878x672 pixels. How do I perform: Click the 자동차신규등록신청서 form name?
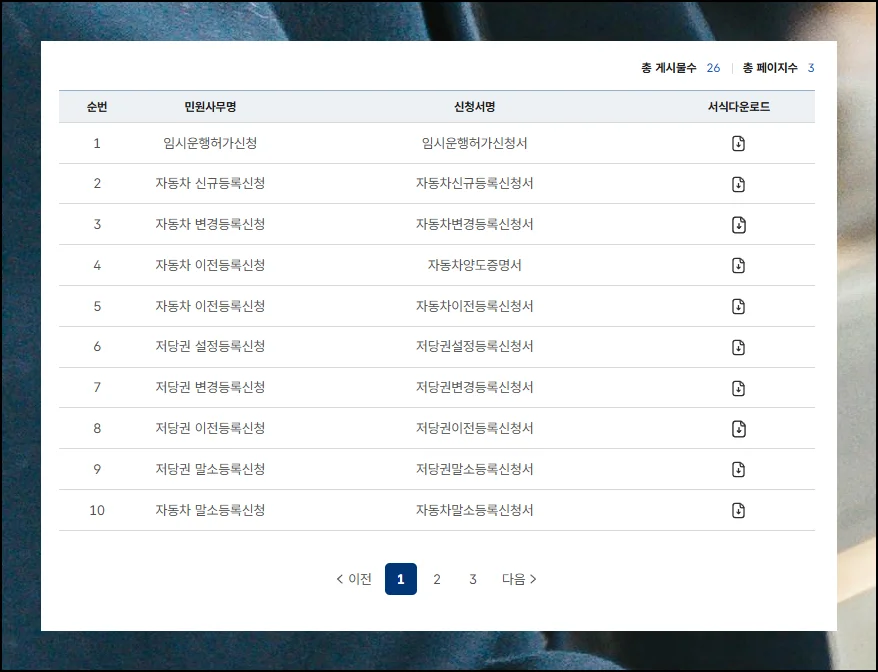pyautogui.click(x=474, y=183)
